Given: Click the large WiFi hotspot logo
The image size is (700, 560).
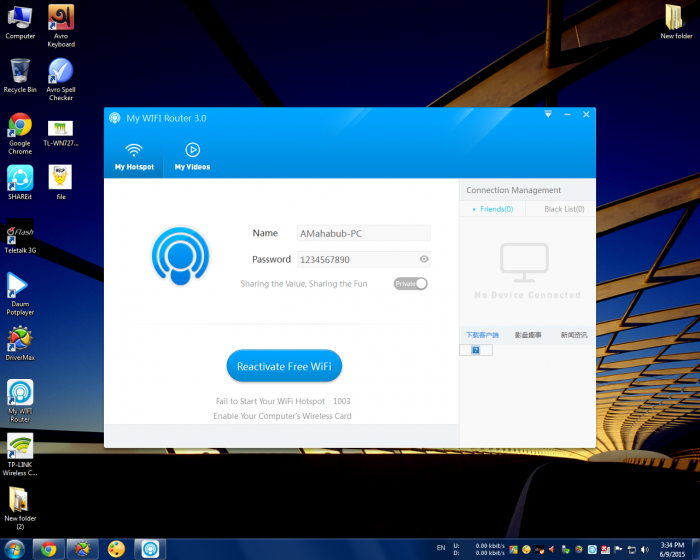Looking at the screenshot, I should click(181, 257).
